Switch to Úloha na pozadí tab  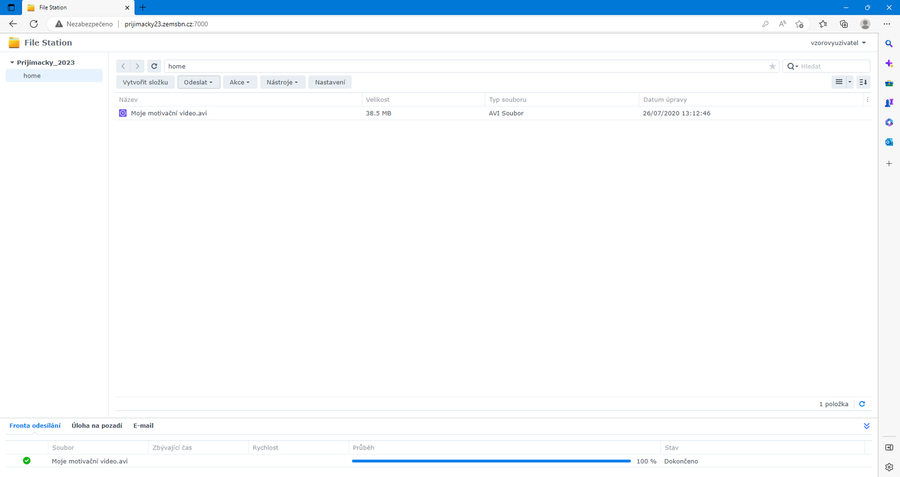click(x=97, y=426)
